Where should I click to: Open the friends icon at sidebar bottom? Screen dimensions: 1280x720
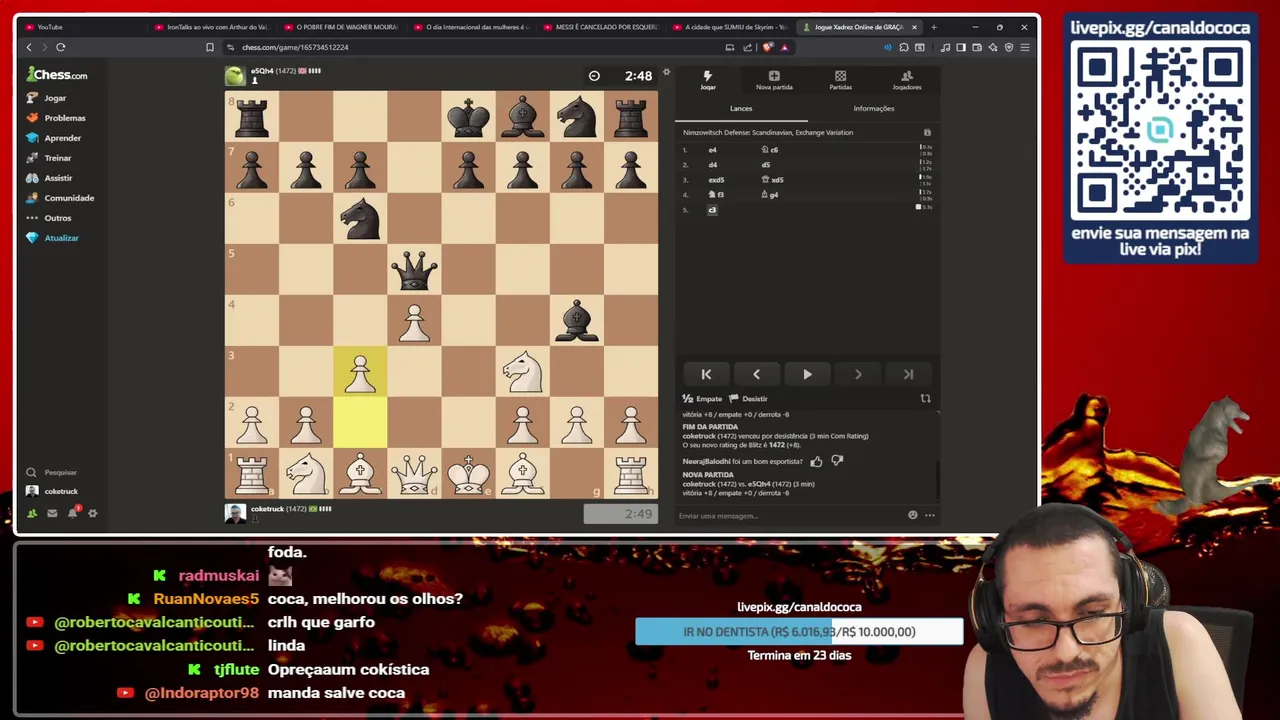click(x=32, y=513)
